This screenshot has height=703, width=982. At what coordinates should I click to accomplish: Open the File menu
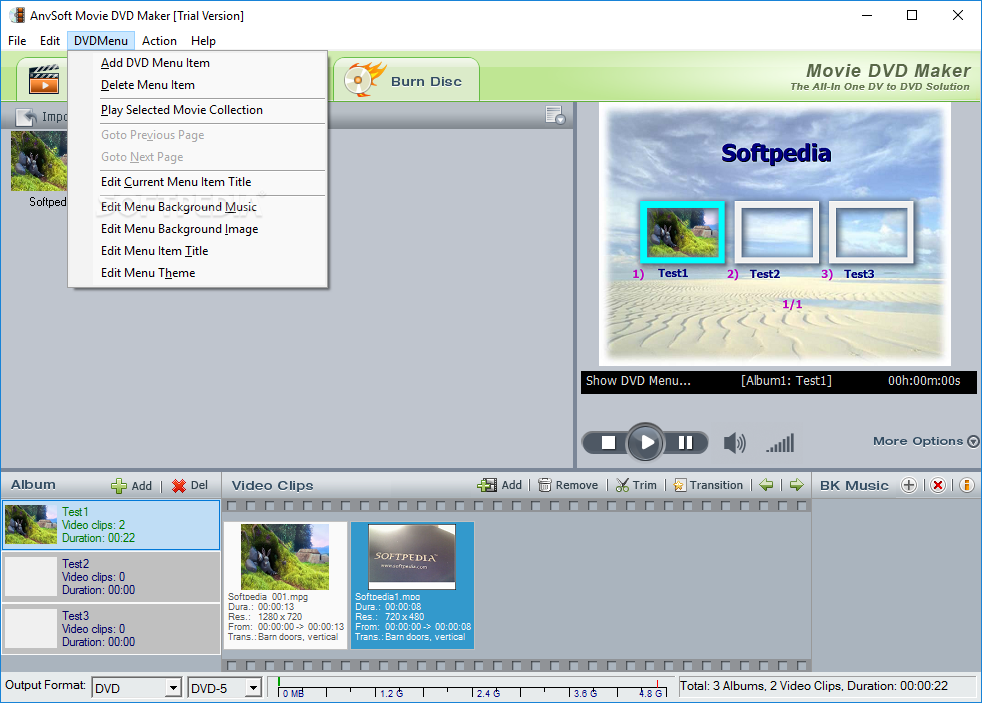click(17, 41)
